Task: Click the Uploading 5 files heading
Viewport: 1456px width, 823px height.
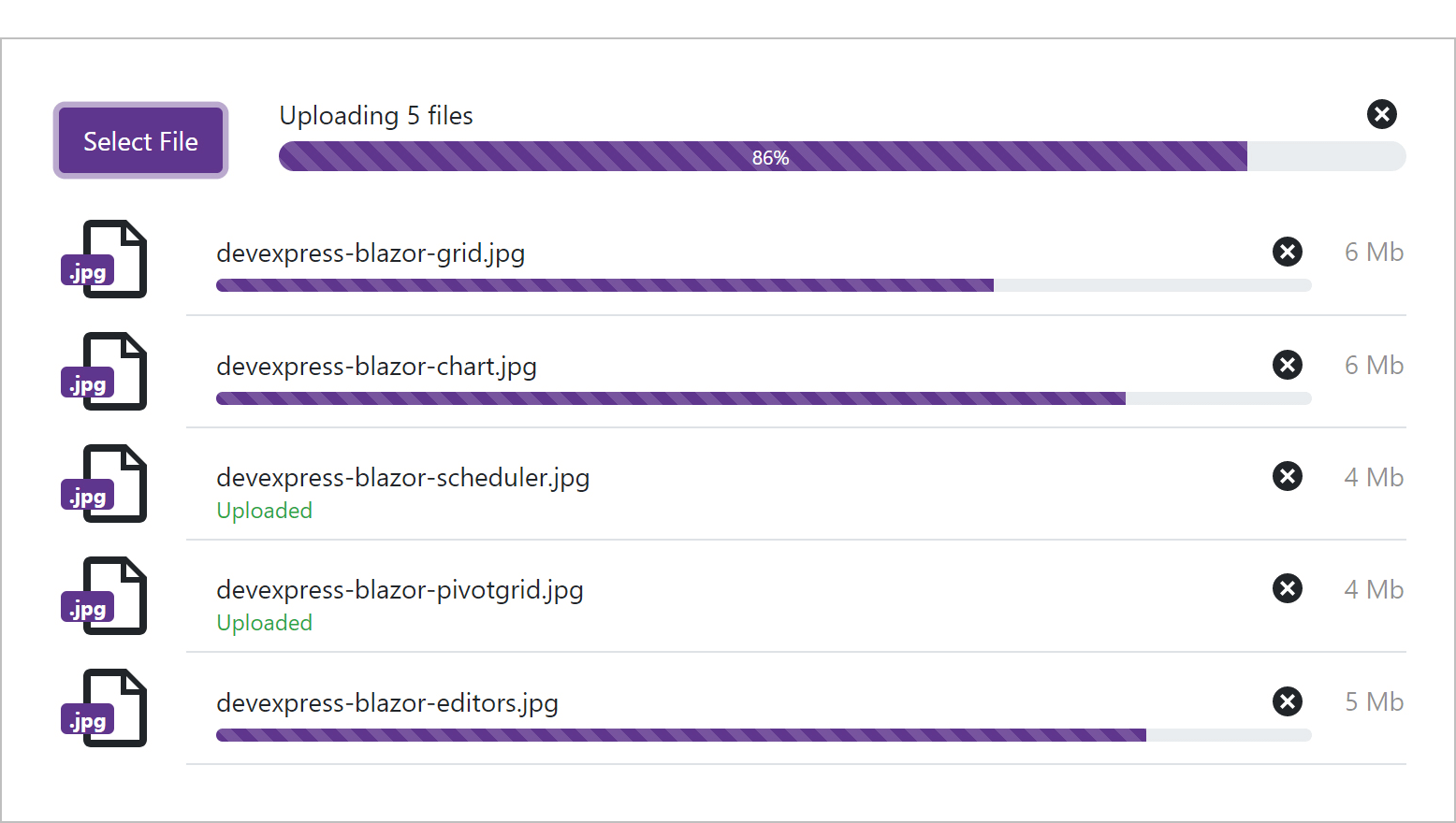Action: [376, 116]
